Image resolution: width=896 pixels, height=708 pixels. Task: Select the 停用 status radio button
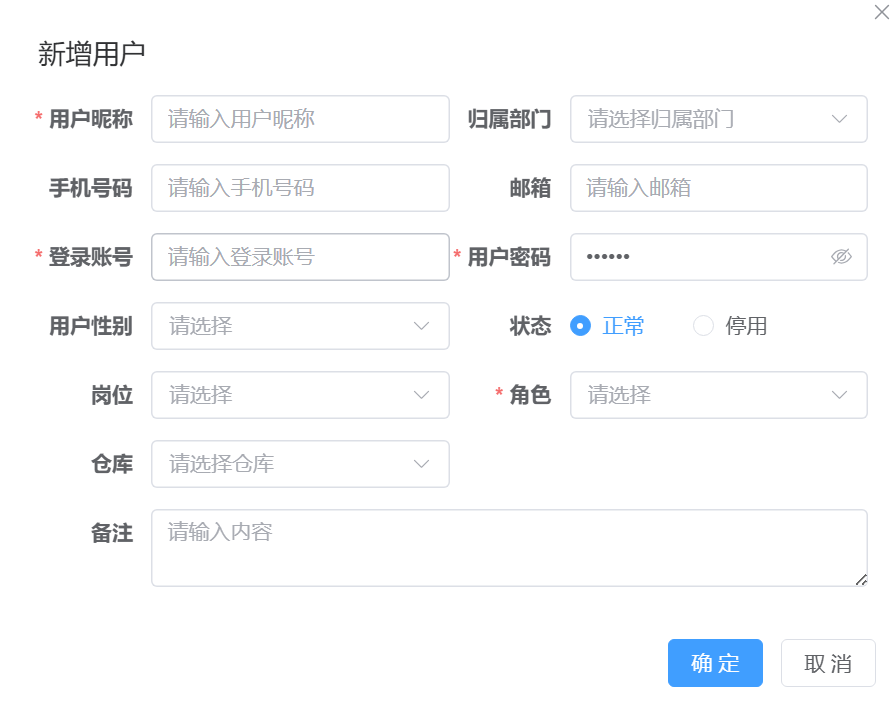point(703,326)
